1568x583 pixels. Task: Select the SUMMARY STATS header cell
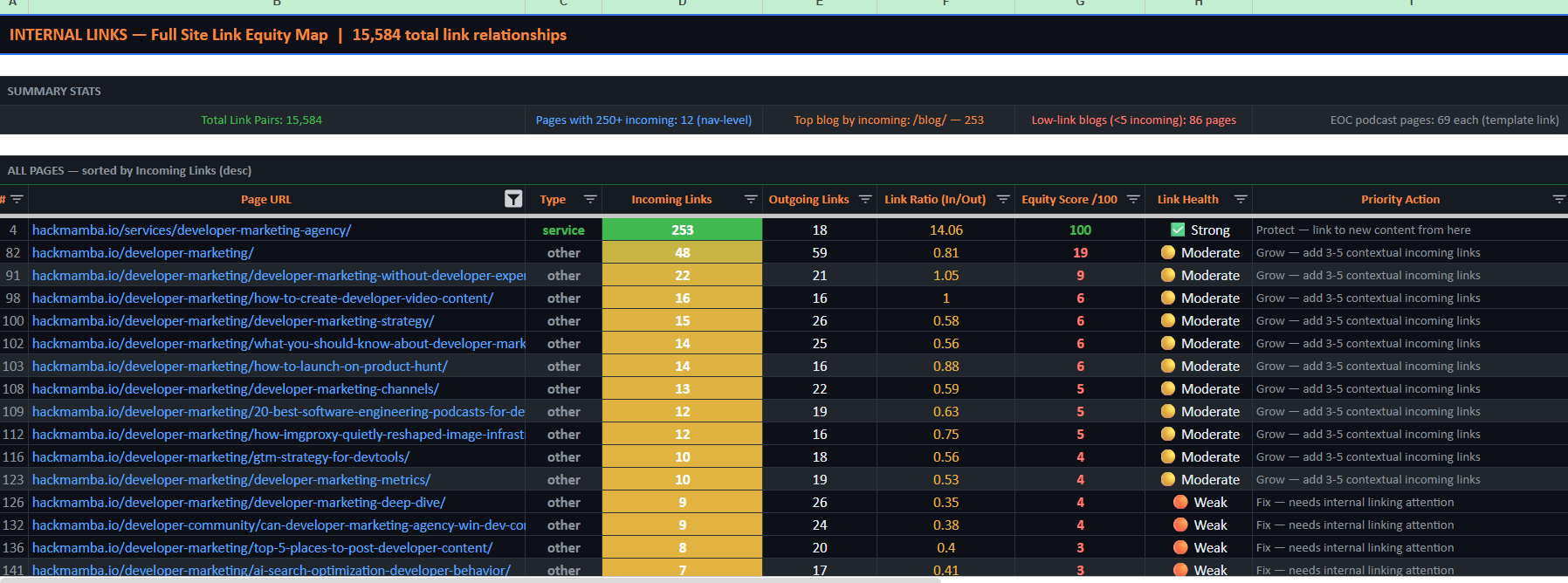coord(784,91)
